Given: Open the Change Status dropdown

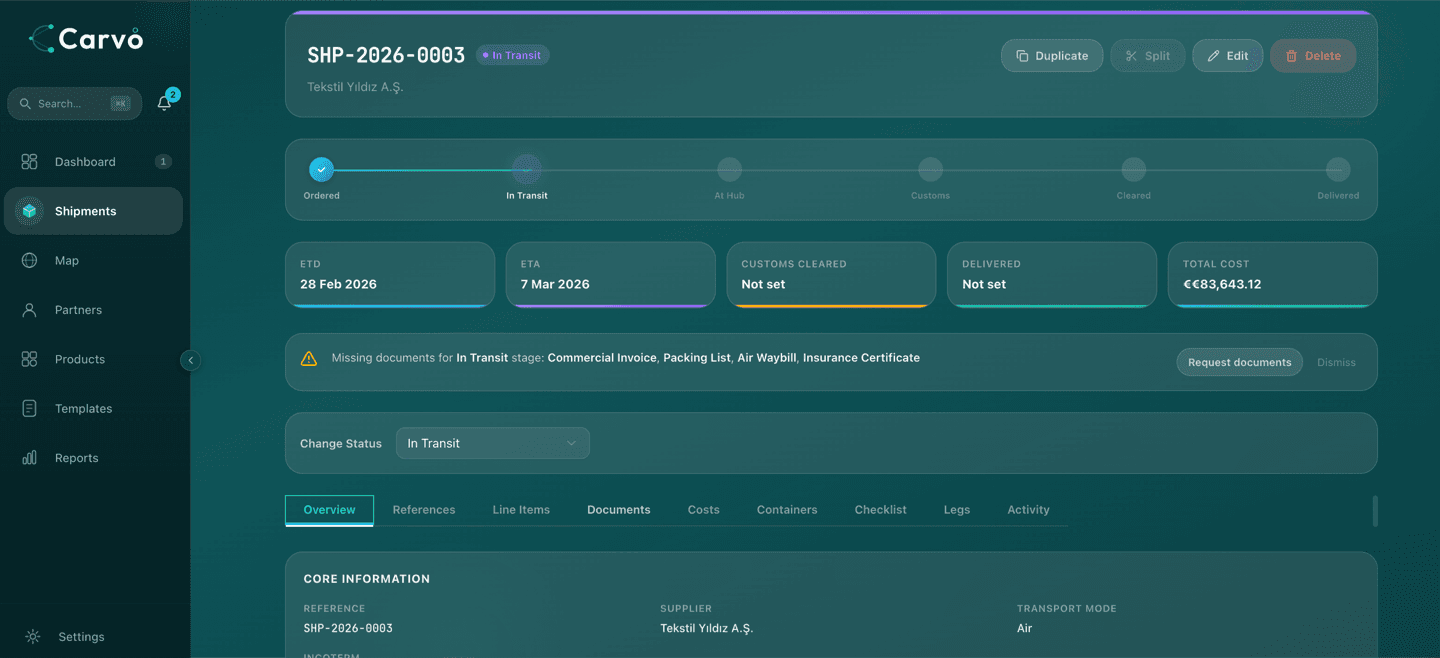Looking at the screenshot, I should 492,443.
